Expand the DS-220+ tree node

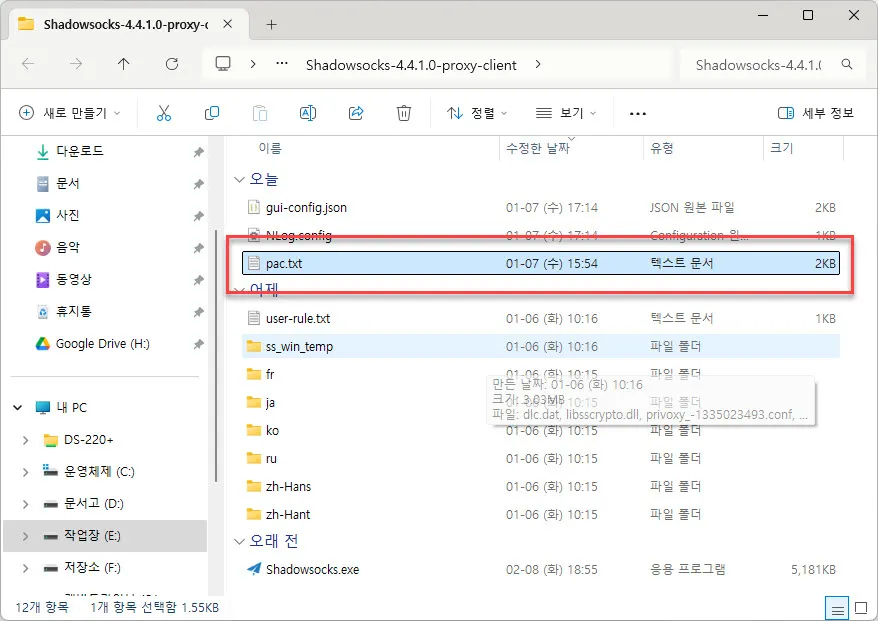[x=25, y=440]
